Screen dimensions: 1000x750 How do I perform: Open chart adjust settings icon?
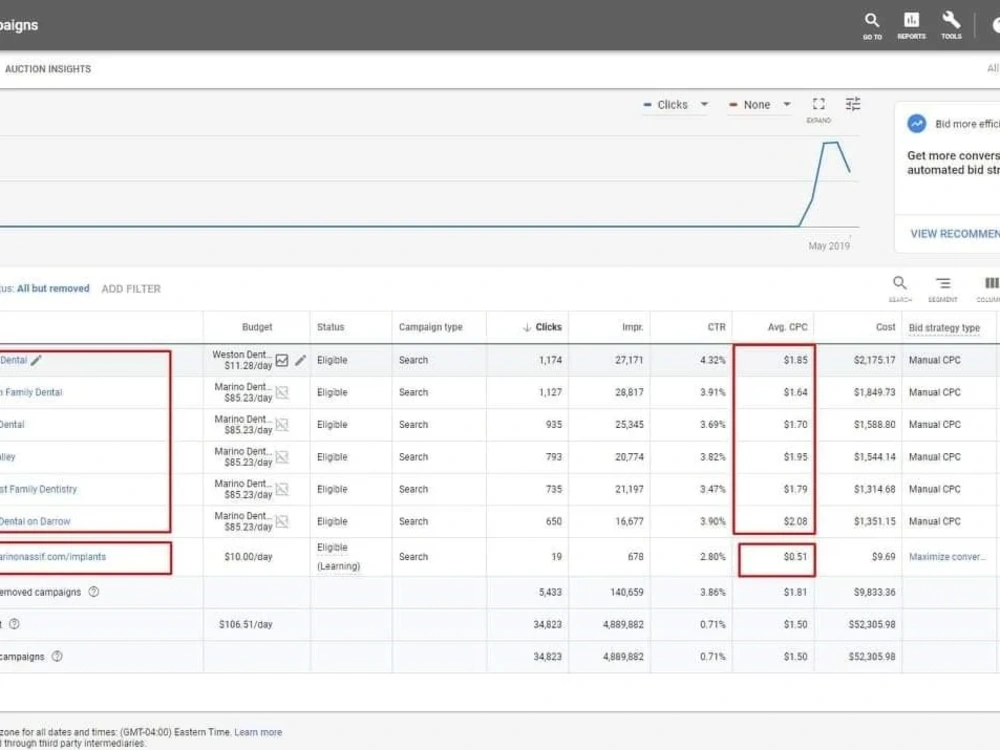[853, 104]
